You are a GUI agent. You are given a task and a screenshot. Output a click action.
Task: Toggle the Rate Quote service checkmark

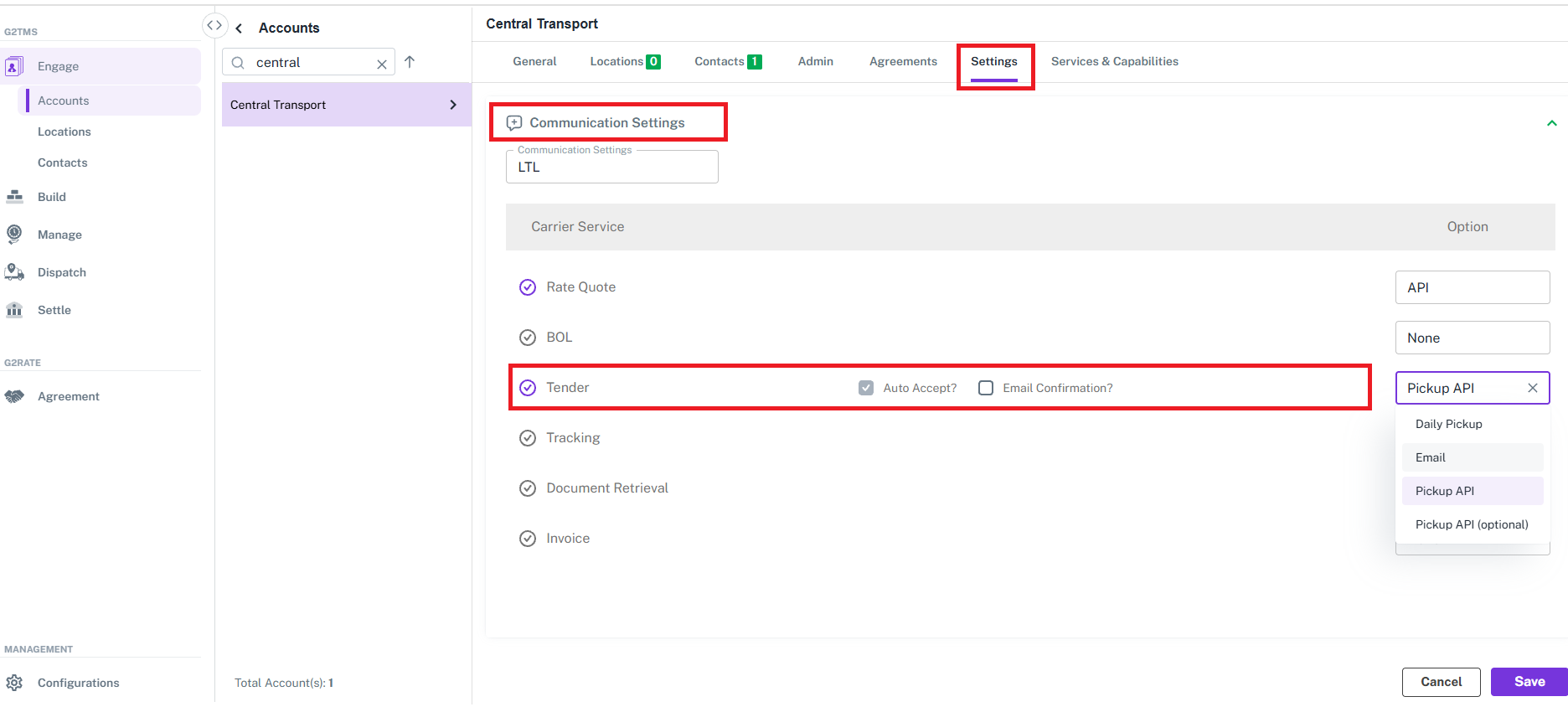click(x=528, y=287)
